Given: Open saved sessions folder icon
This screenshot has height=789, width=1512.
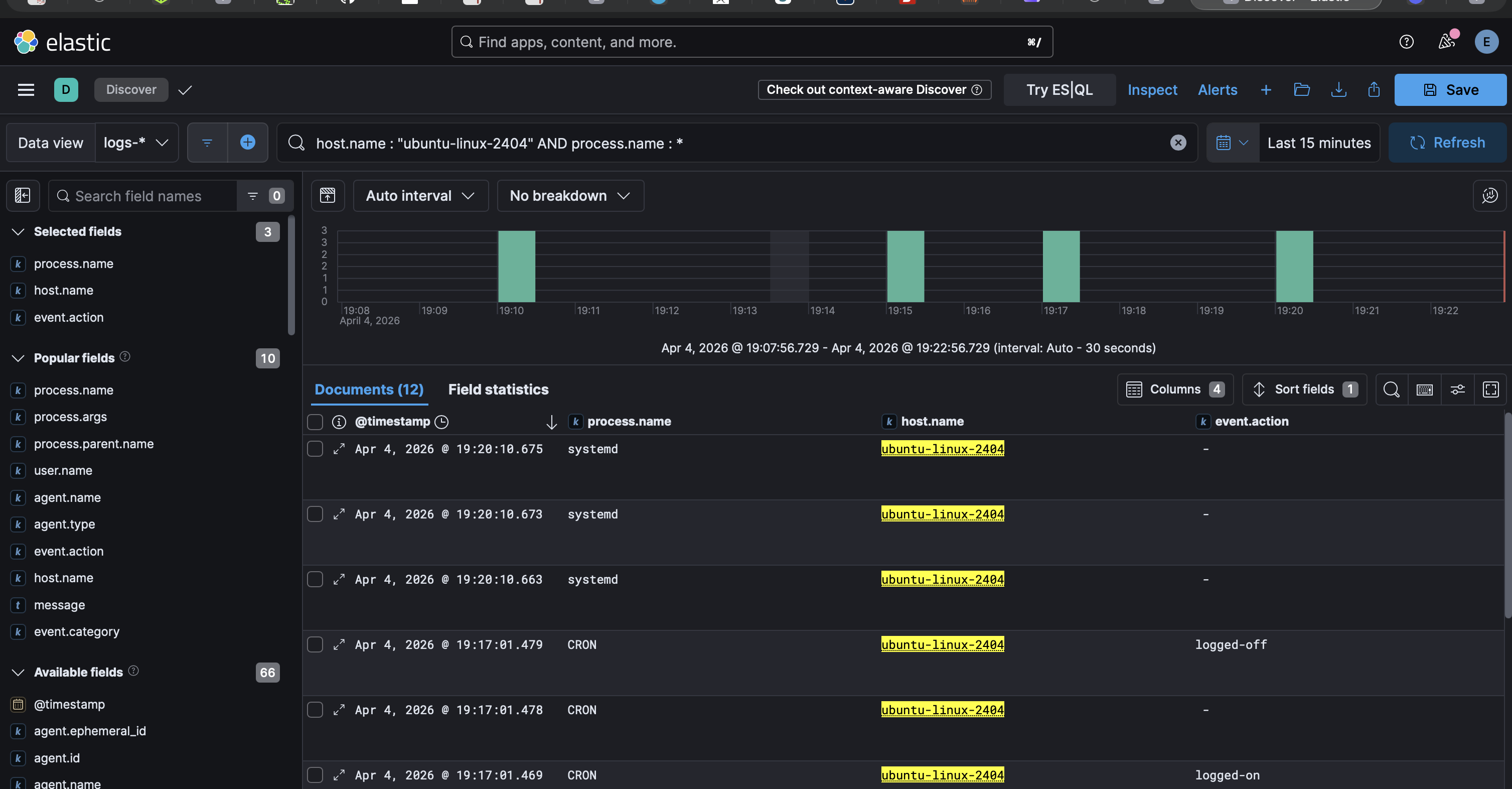Looking at the screenshot, I should 1301,90.
